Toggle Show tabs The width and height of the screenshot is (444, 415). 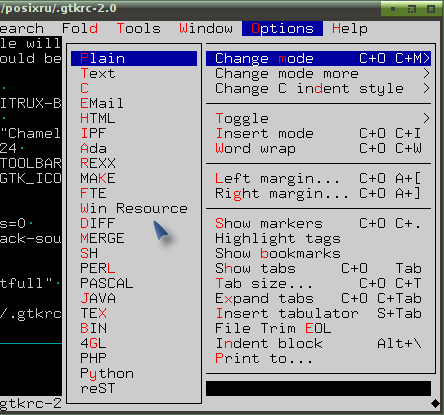318,268
